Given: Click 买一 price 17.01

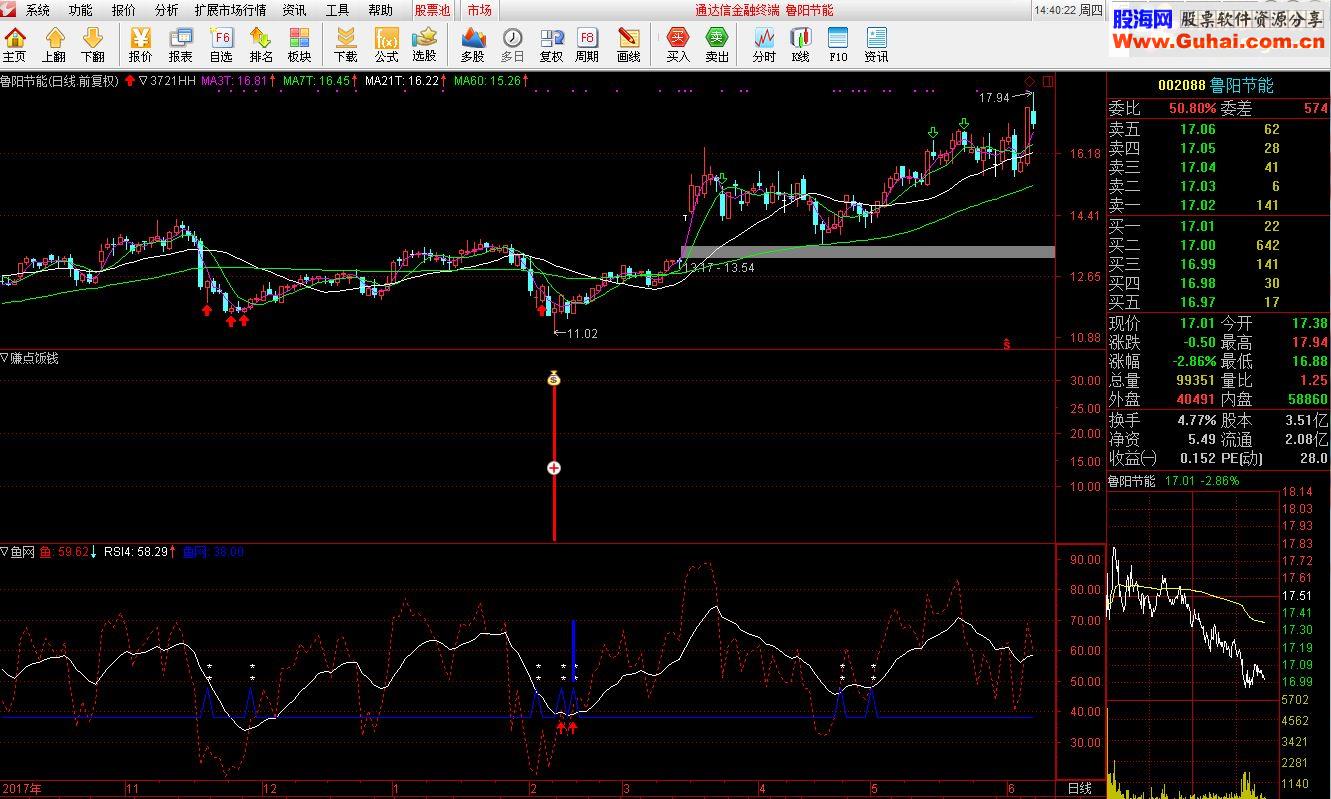Looking at the screenshot, I should [1197, 226].
